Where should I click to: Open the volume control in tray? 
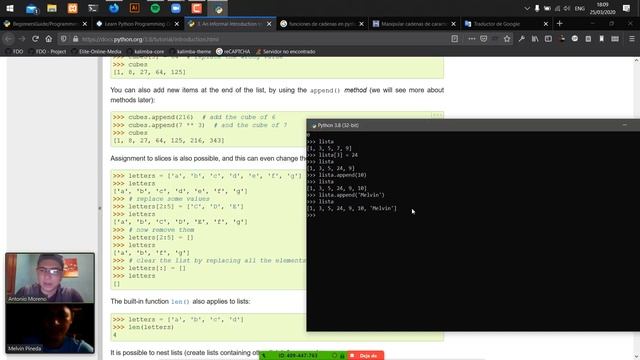(567, 8)
